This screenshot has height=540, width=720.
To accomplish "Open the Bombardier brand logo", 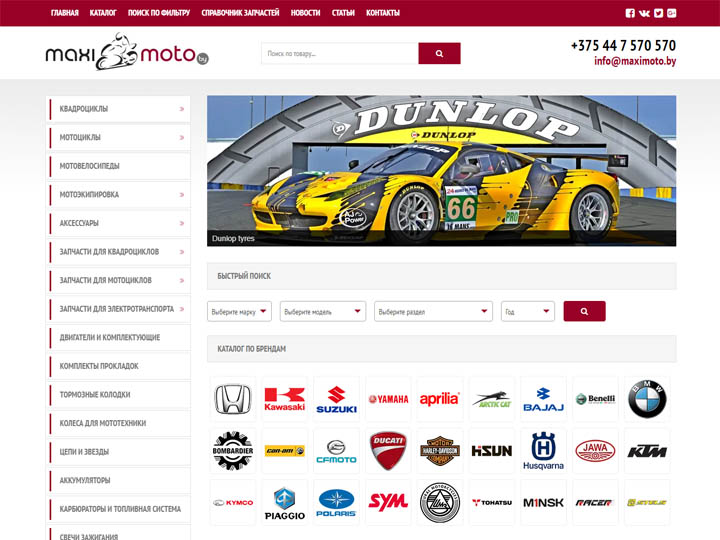I will 233,451.
